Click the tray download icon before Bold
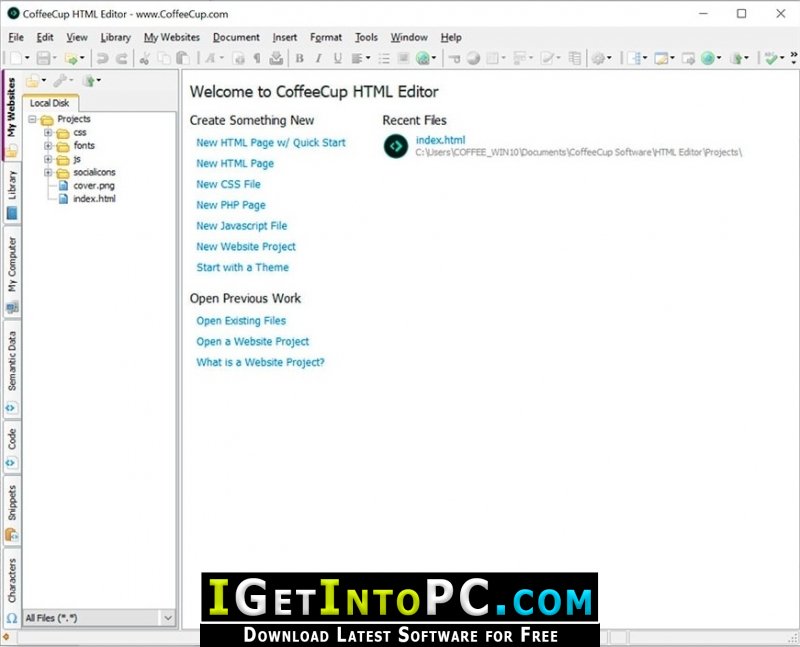Screen dimensions: 800x647 pyautogui.click(x=276, y=58)
